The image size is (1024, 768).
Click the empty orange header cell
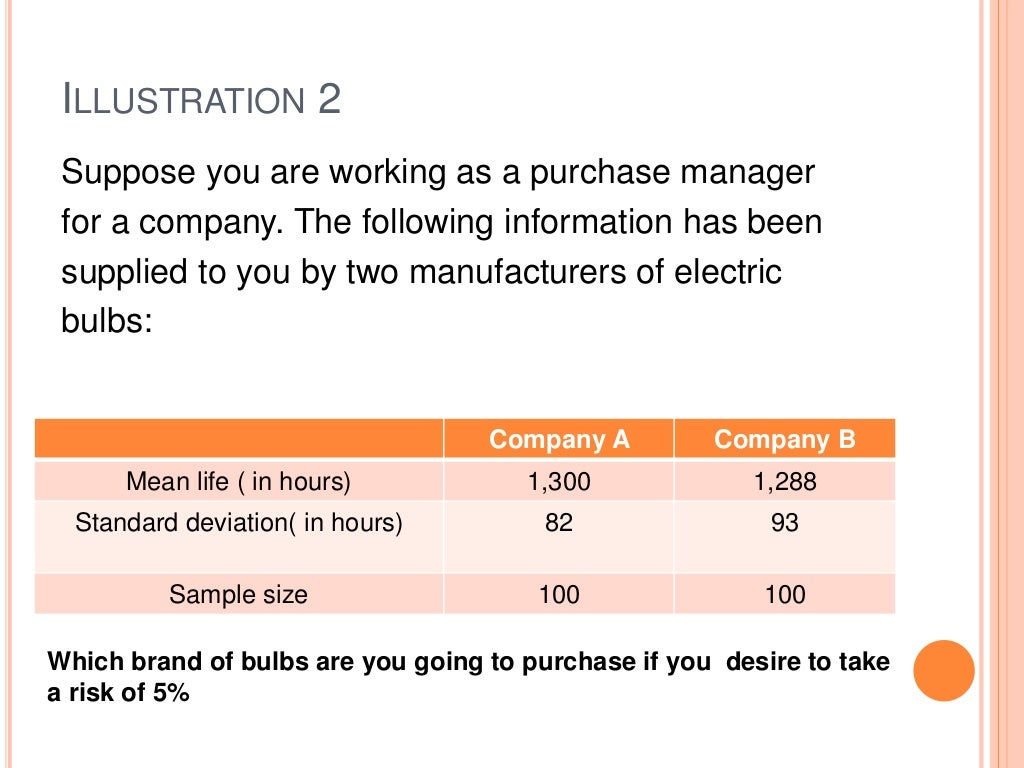pos(239,439)
